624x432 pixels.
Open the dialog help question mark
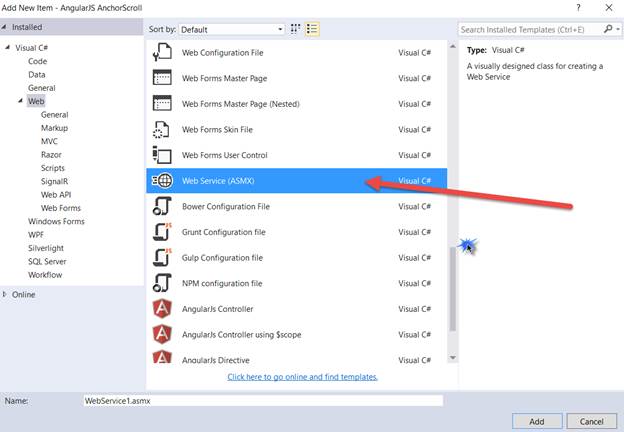[x=578, y=8]
